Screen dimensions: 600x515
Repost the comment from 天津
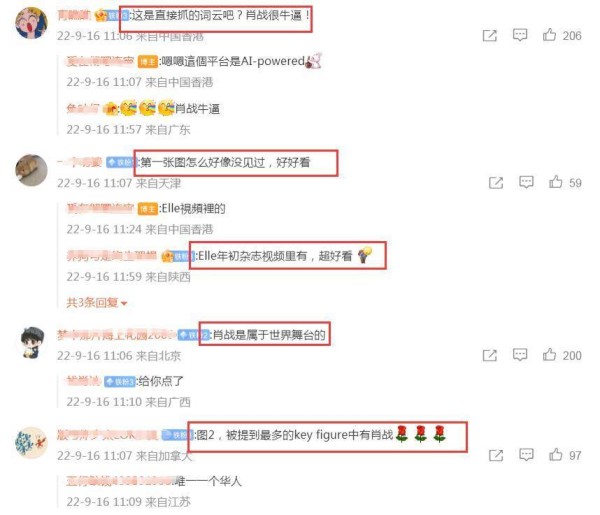coord(496,183)
